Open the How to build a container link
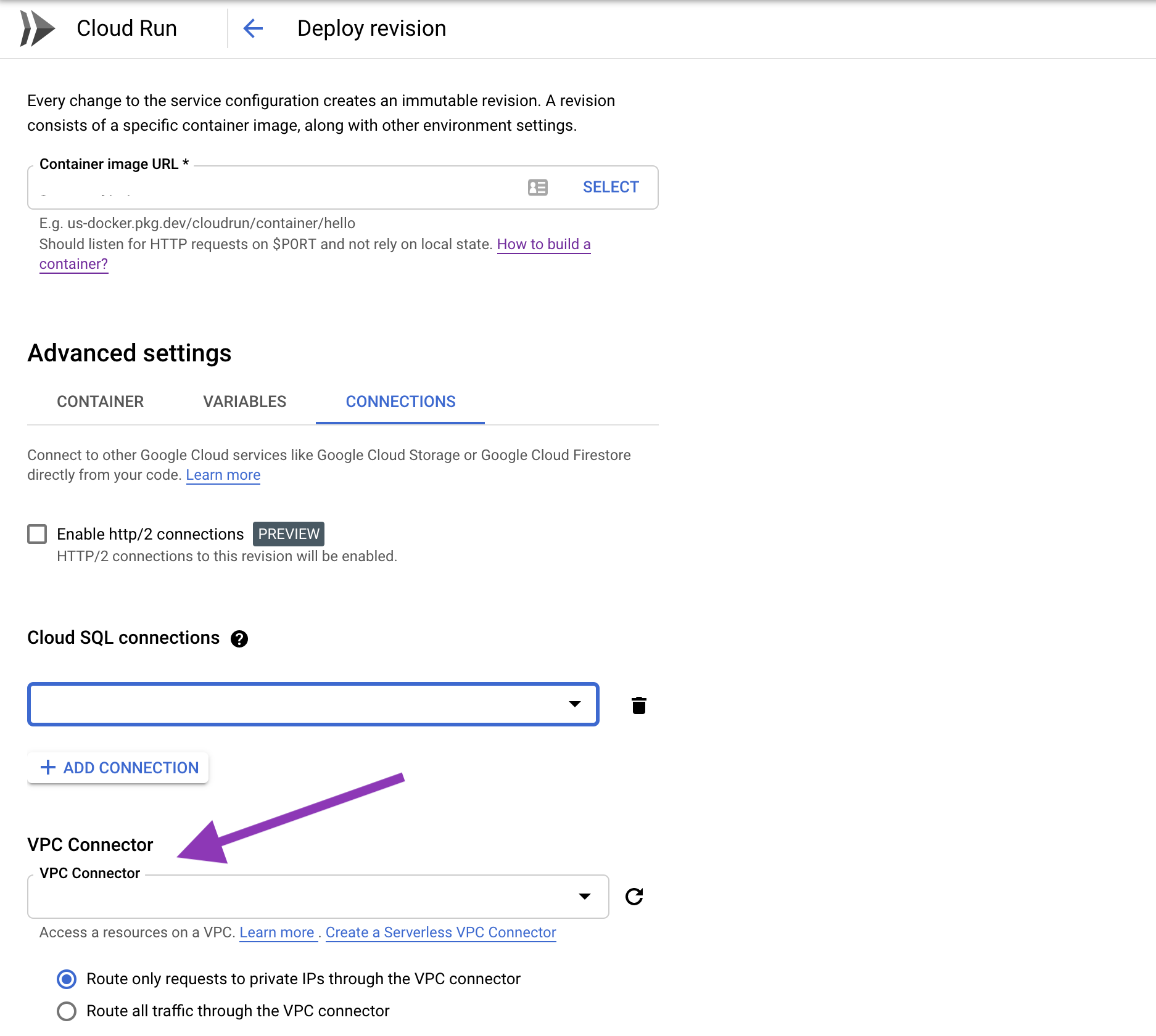Image resolution: width=1156 pixels, height=1036 pixels. 543,244
